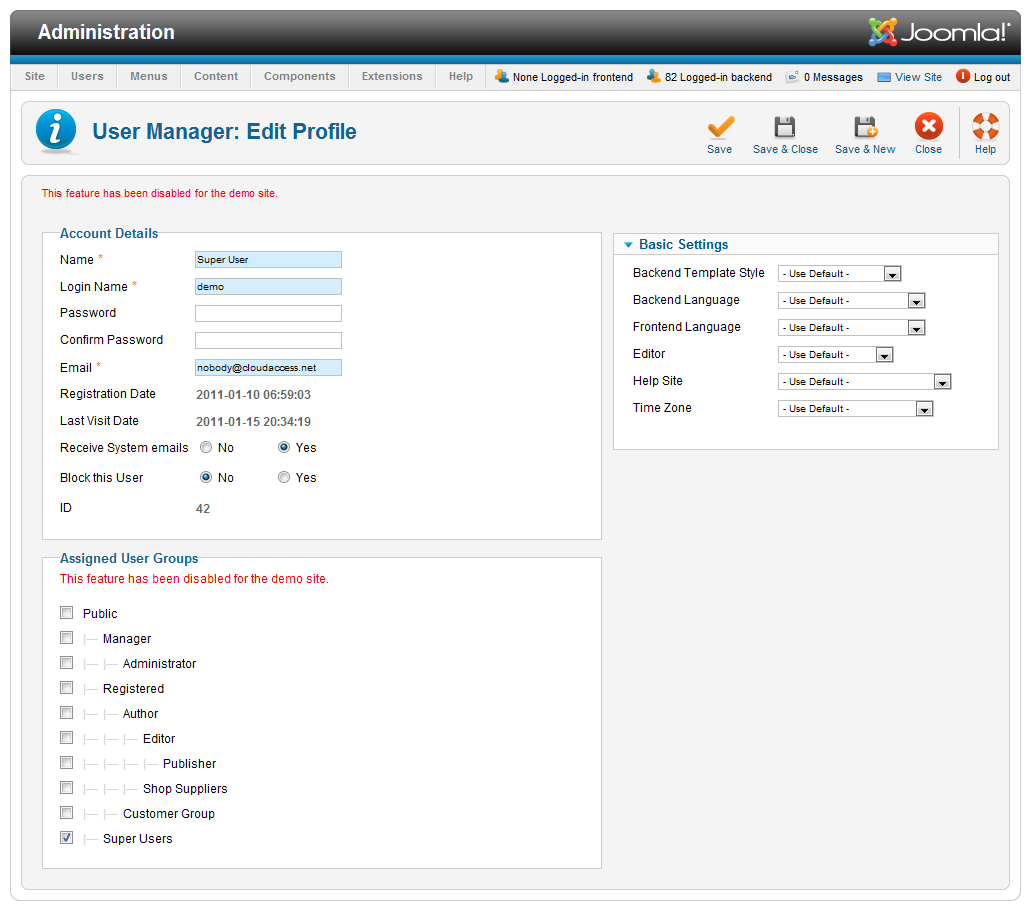This screenshot has width=1031, height=911.
Task: Select Yes for Block this User
Action: [x=284, y=478]
